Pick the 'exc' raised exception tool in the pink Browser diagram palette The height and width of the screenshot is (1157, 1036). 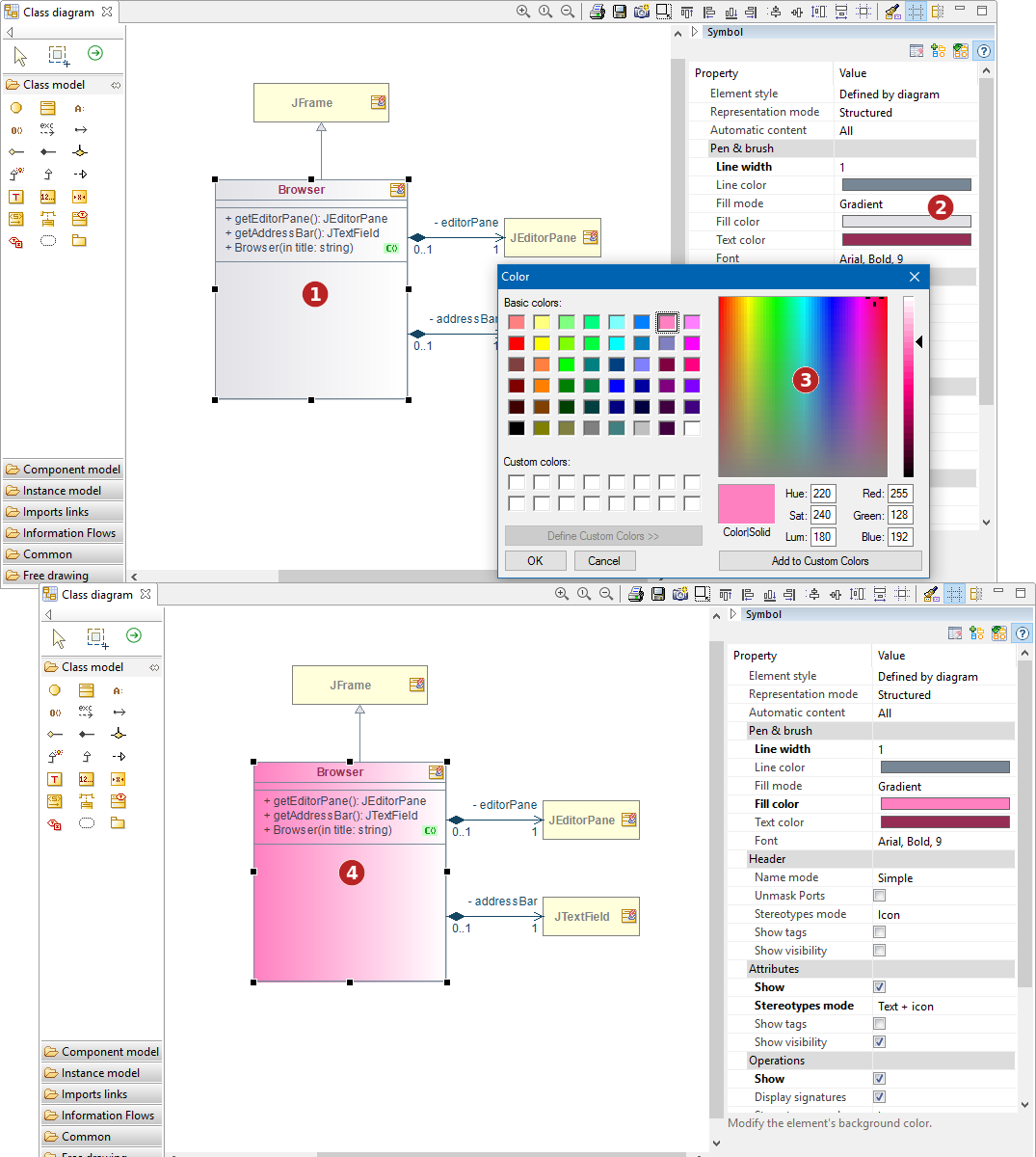click(x=86, y=712)
